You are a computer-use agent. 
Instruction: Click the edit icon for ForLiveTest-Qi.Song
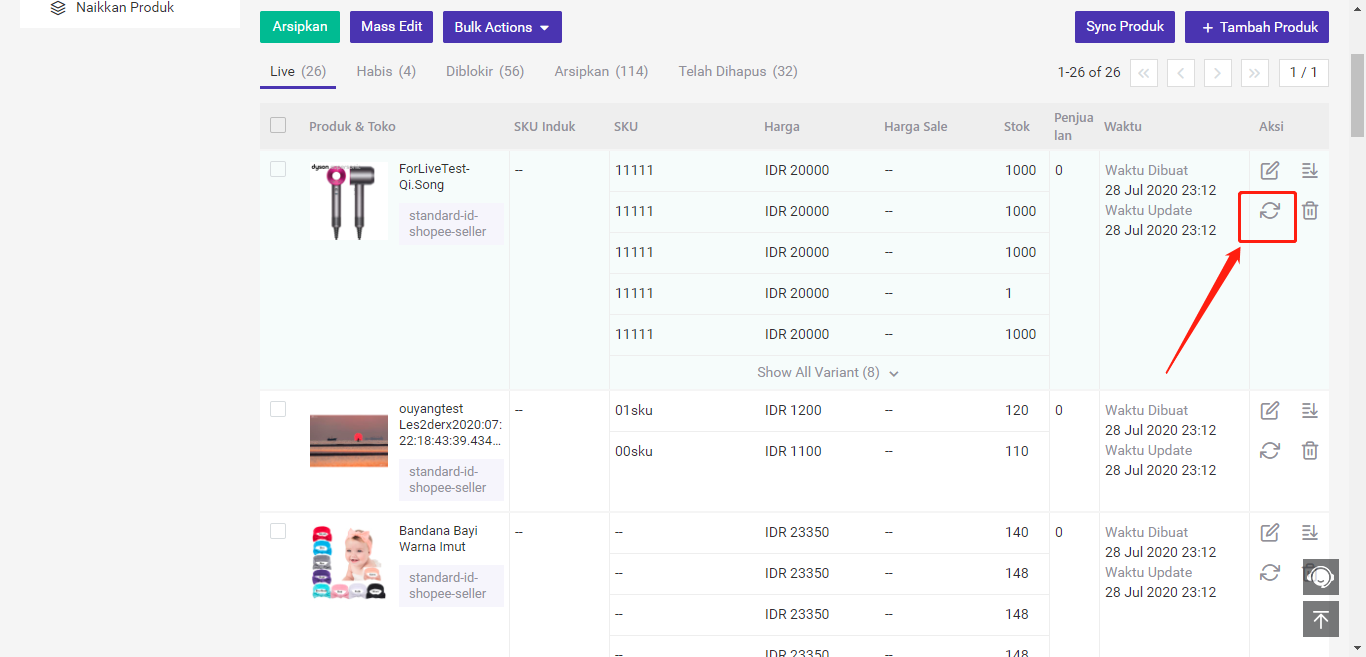pos(1270,171)
